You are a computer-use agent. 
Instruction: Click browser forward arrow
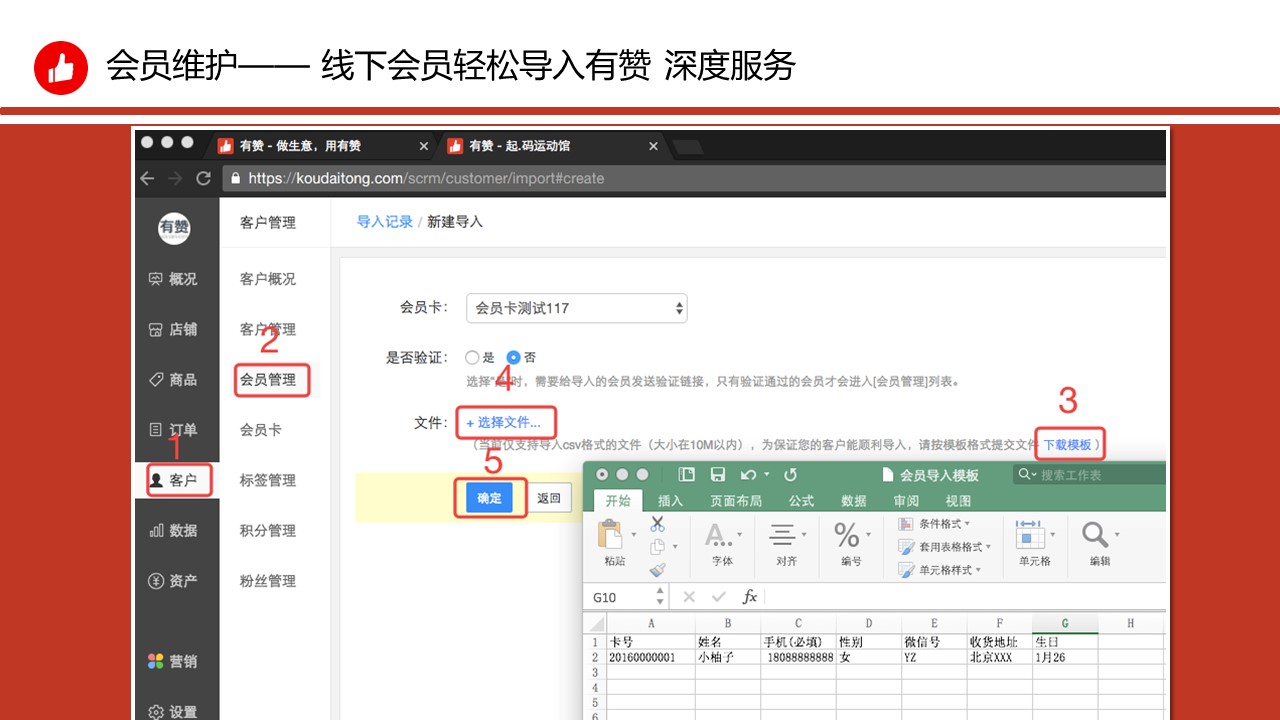[176, 178]
